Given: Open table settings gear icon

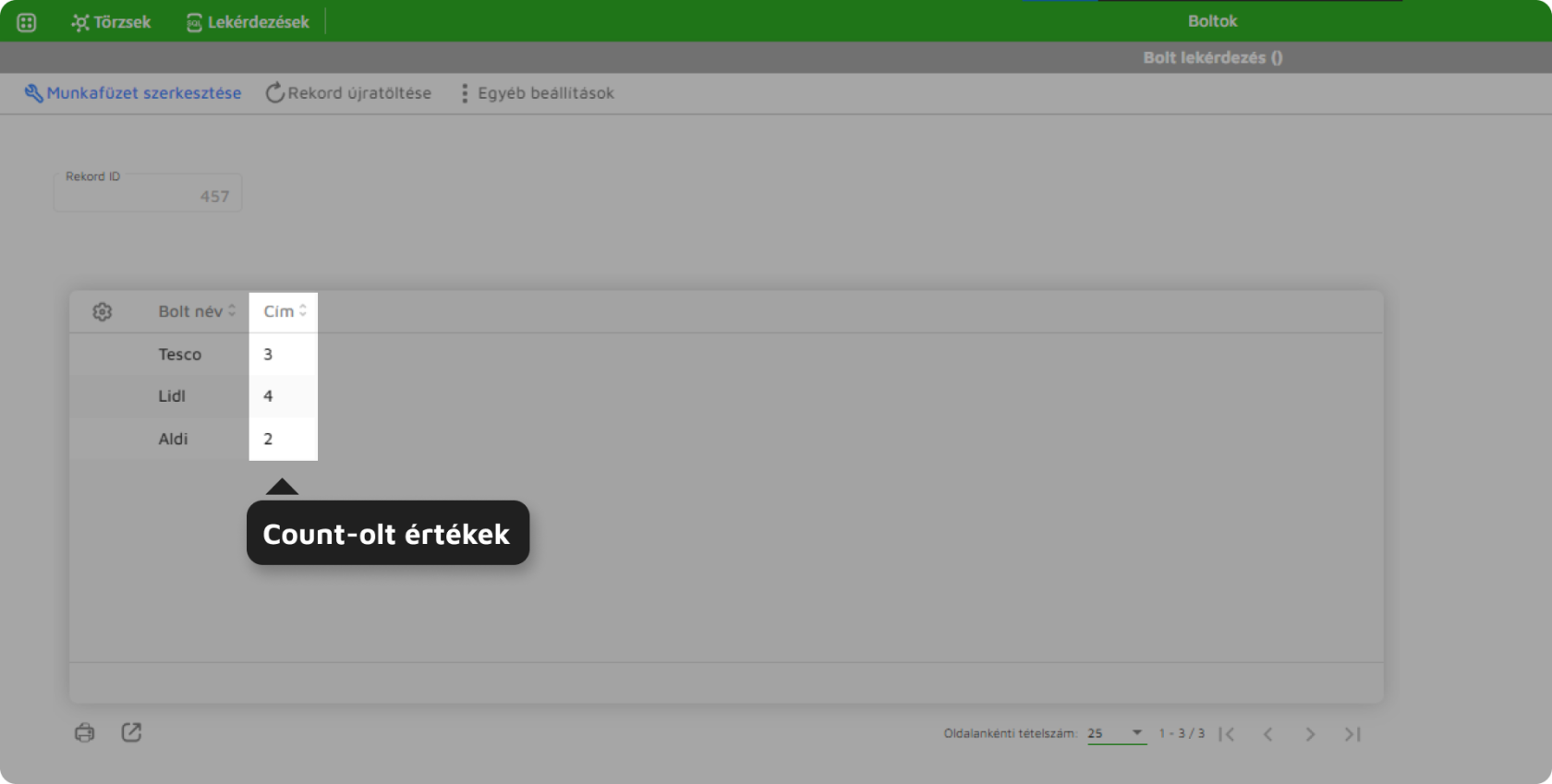Looking at the screenshot, I should coord(103,312).
